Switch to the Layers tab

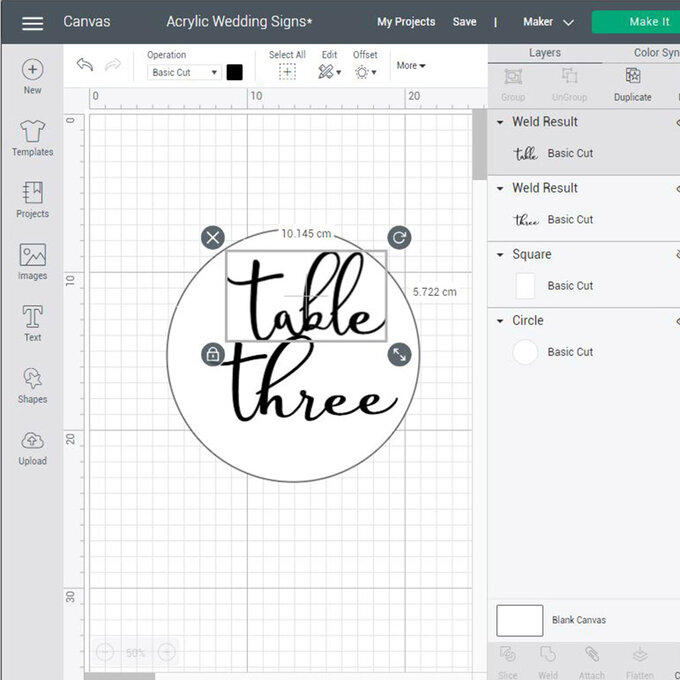point(545,53)
